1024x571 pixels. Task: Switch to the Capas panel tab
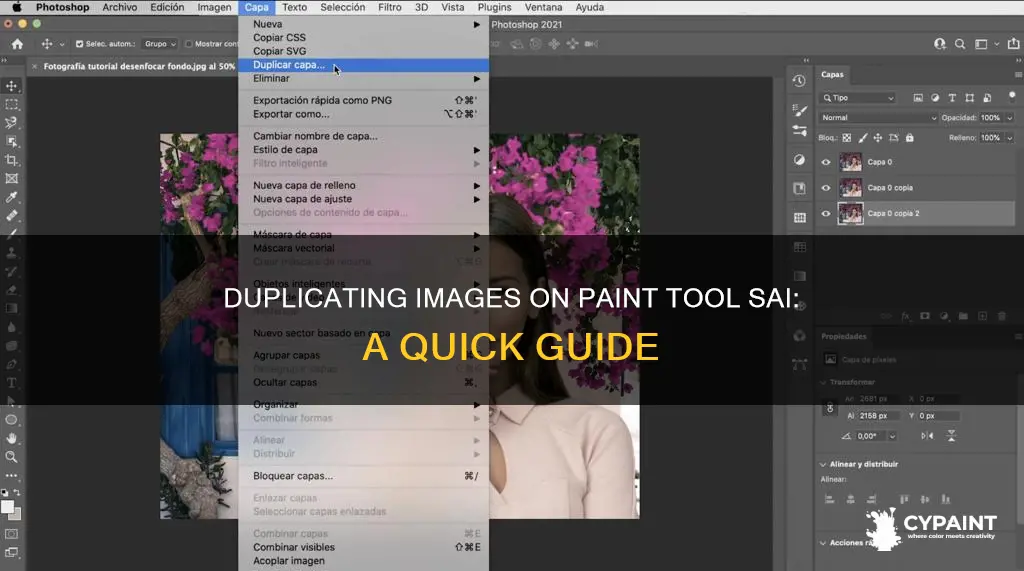[832, 74]
